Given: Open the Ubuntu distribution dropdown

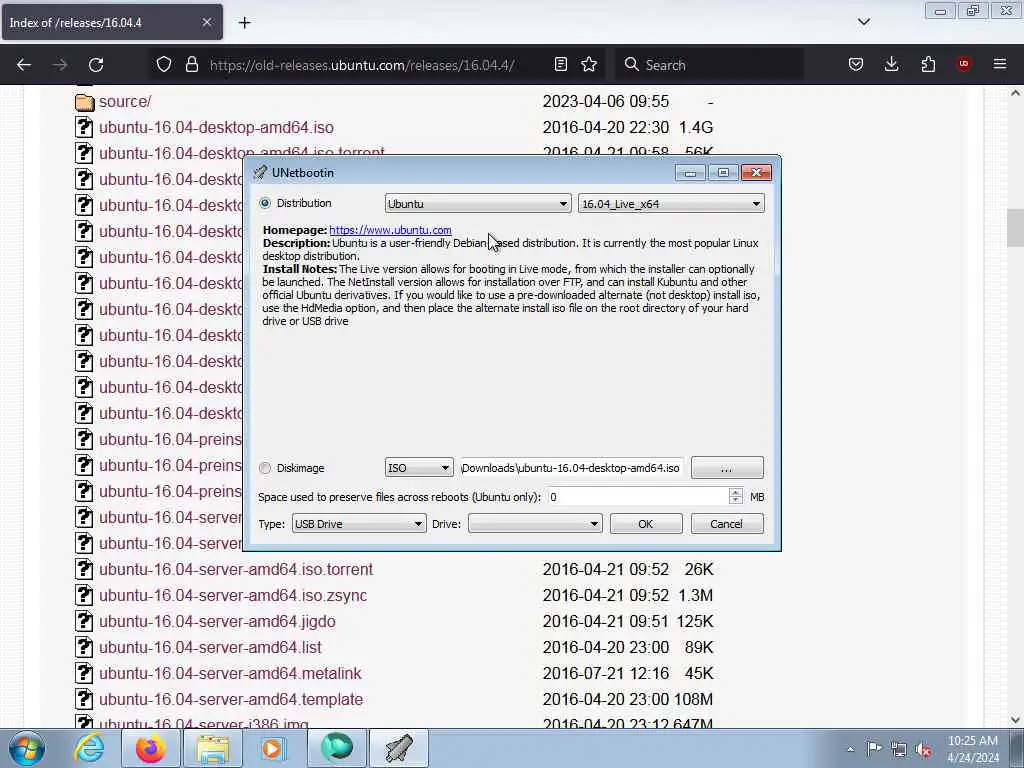Looking at the screenshot, I should 478,204.
